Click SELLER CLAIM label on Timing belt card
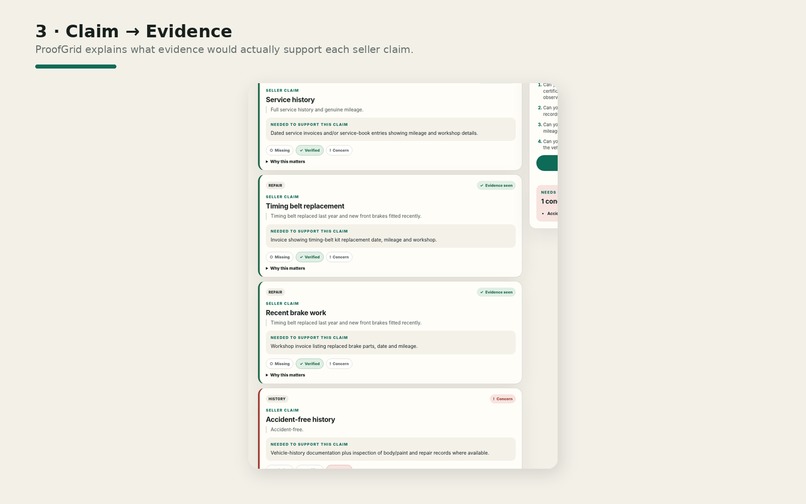The width and height of the screenshot is (806, 504). pyautogui.click(x=282, y=197)
